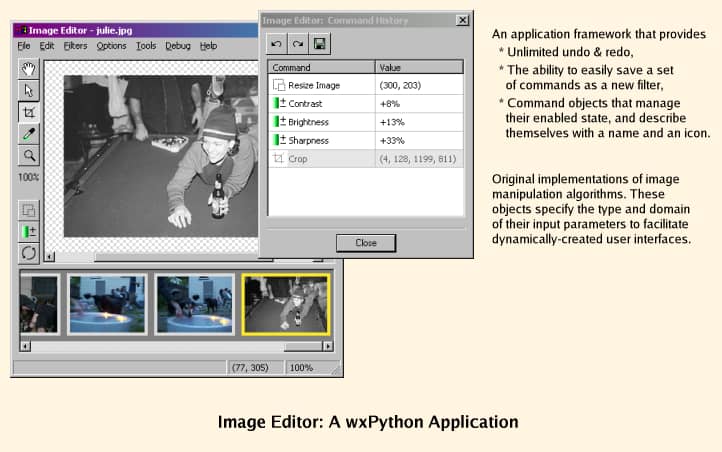Image resolution: width=722 pixels, height=452 pixels.
Task: Select the Contrast command text
Action: 305,104
